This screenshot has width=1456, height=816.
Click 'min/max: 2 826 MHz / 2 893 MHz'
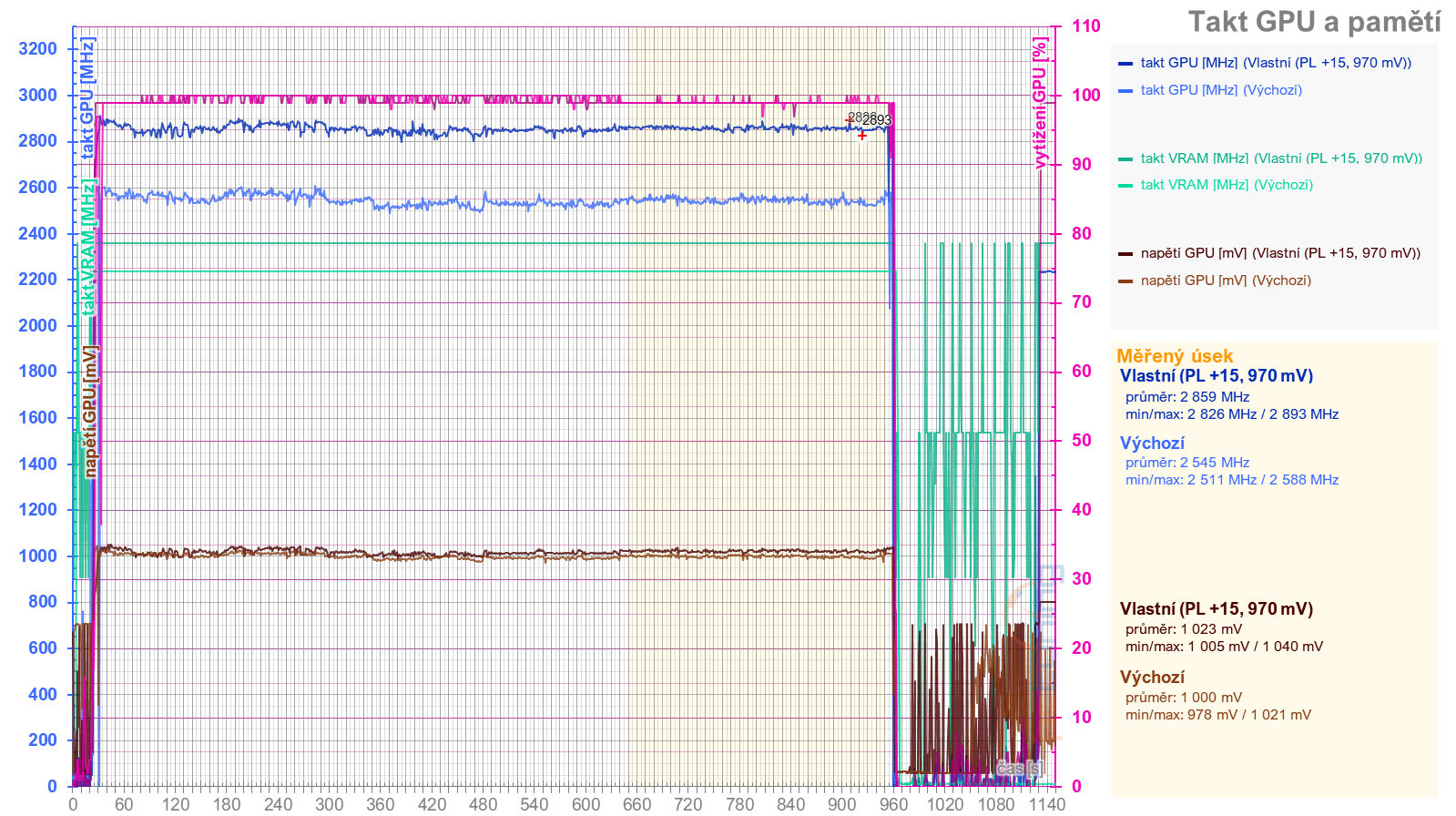(x=1232, y=414)
